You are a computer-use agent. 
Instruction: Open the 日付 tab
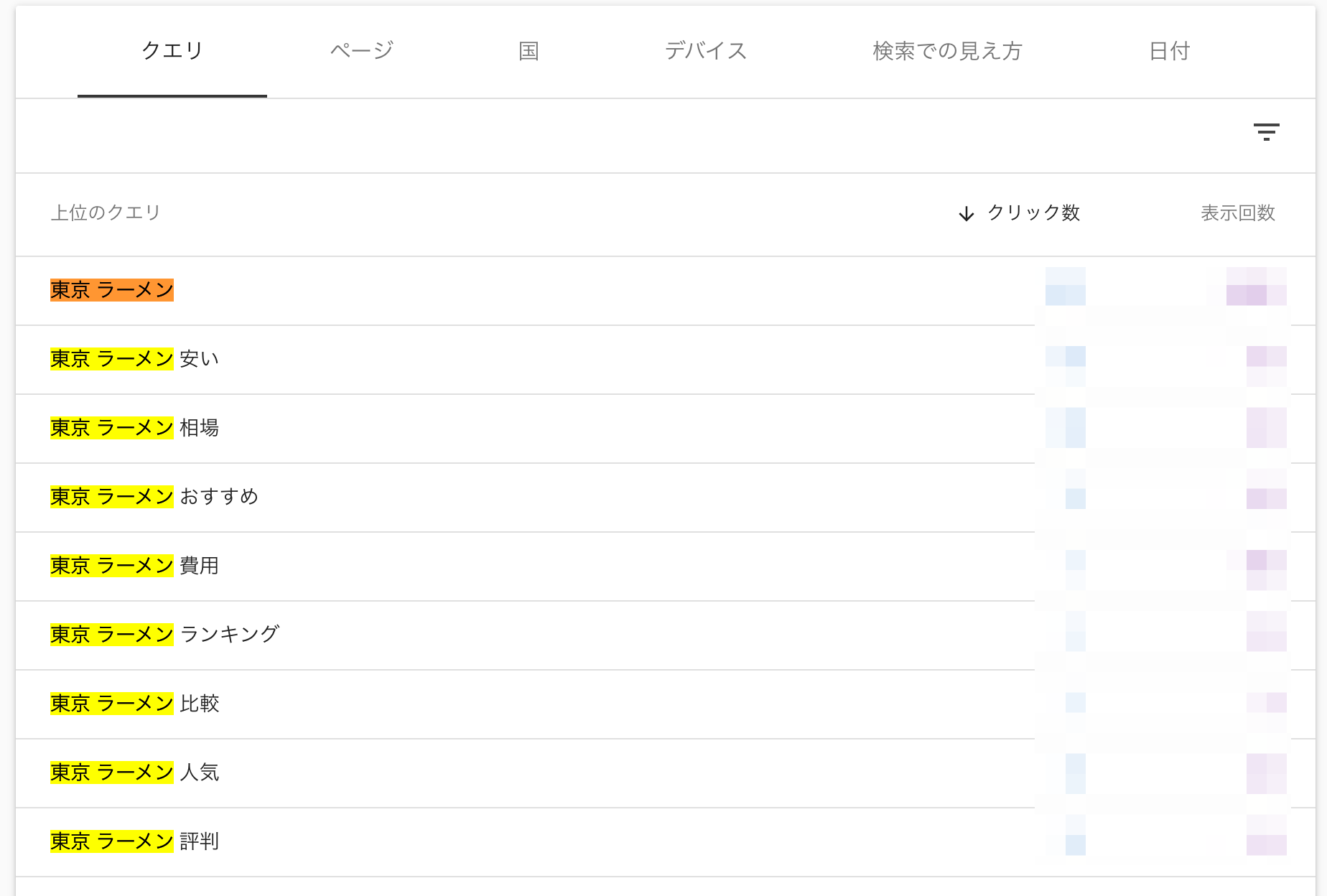pos(1169,50)
